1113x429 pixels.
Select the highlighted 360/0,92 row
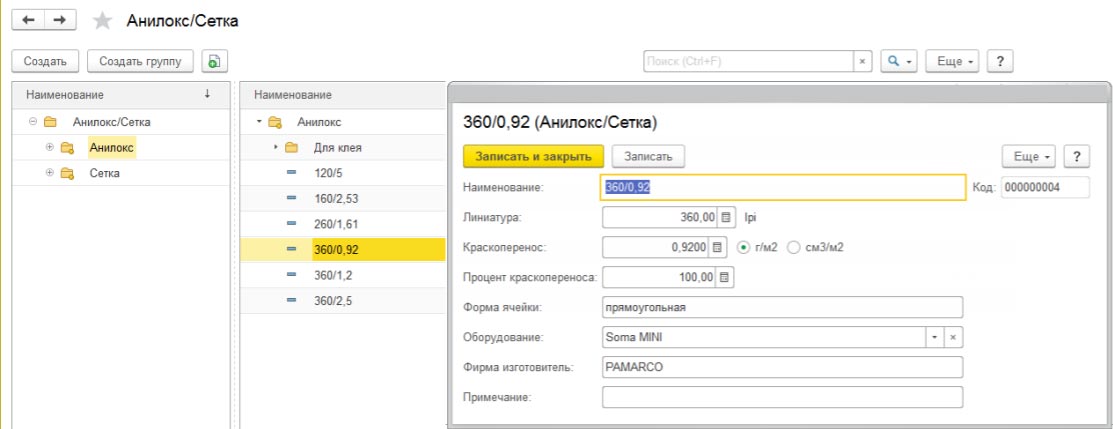(x=343, y=249)
